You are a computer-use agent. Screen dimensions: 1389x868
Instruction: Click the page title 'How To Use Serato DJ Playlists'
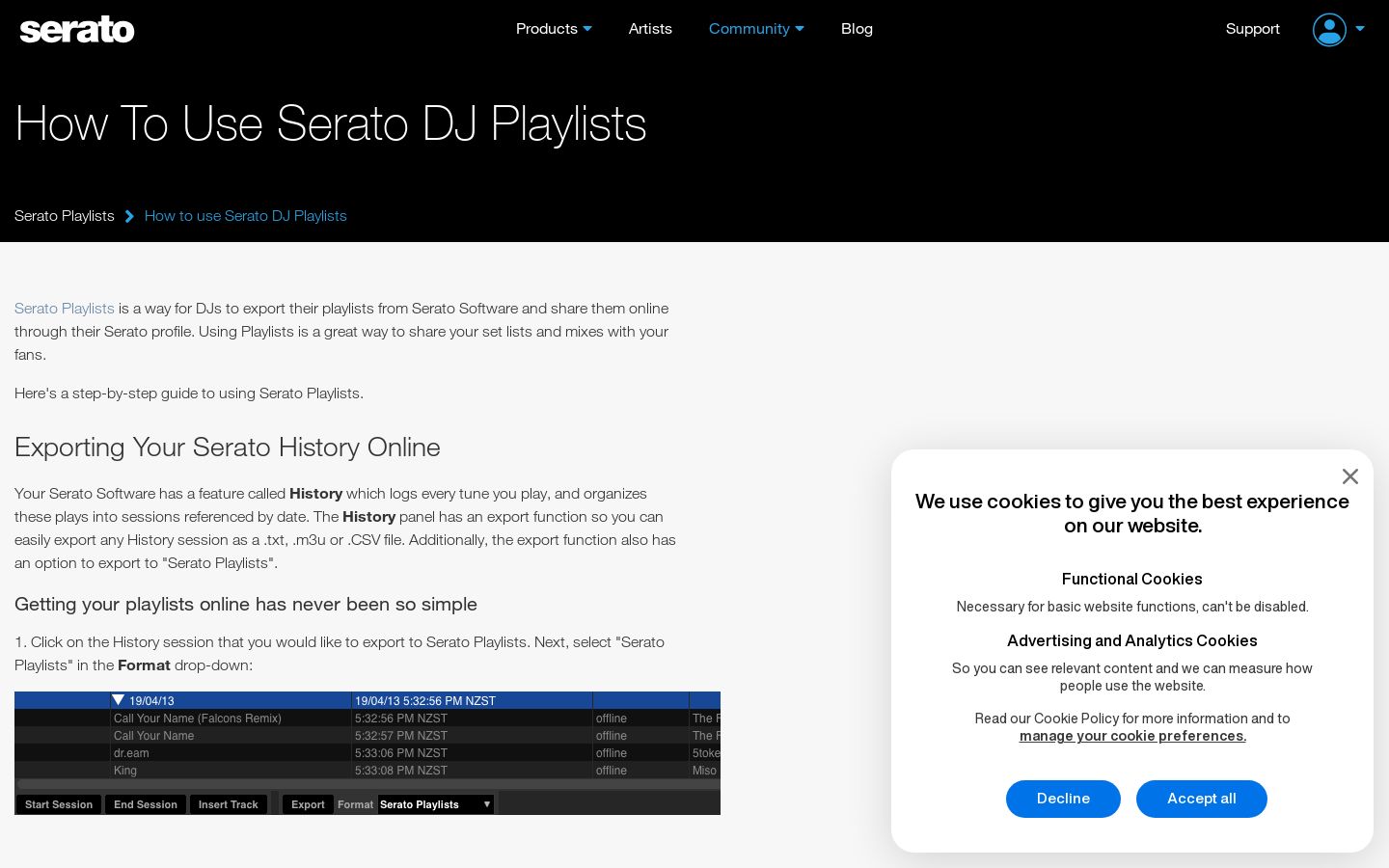pyautogui.click(x=331, y=124)
